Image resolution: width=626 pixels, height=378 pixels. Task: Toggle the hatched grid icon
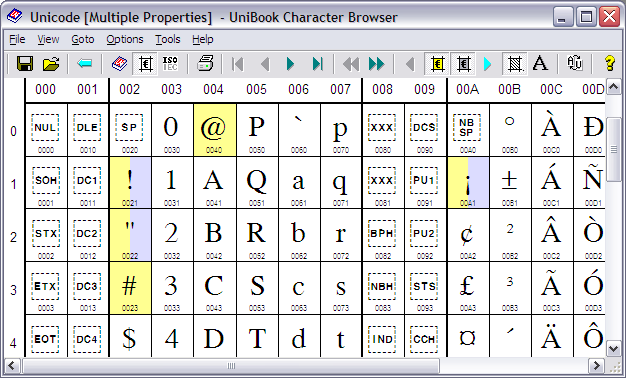point(514,63)
